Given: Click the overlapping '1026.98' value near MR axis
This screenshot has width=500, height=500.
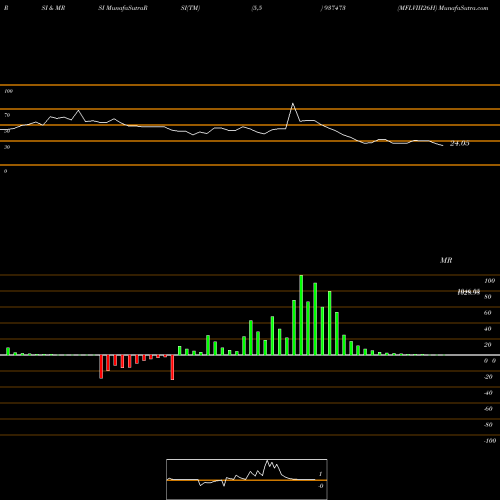Looking at the screenshot, I should click(469, 292).
